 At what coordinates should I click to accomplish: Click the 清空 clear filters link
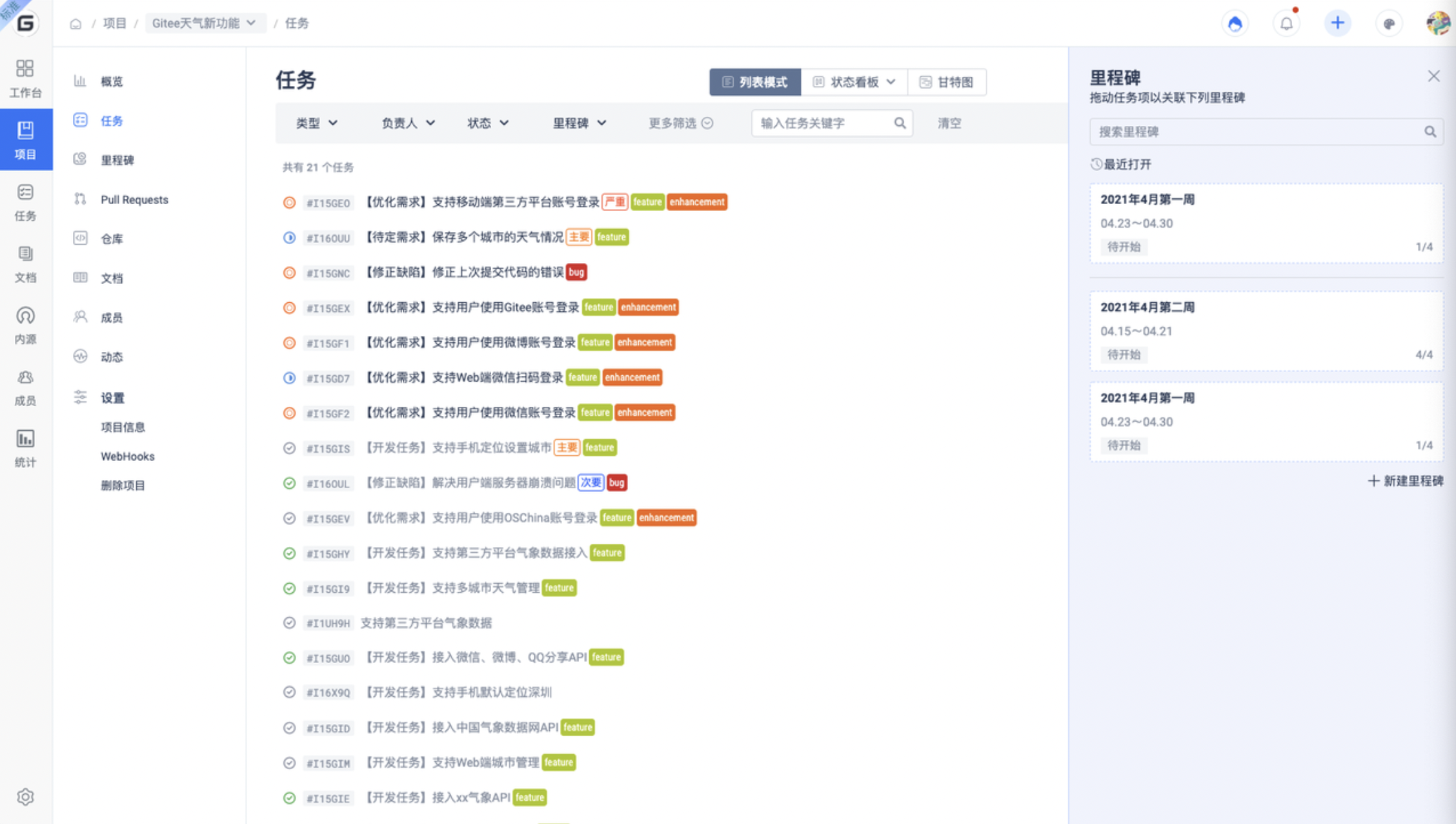coord(949,123)
